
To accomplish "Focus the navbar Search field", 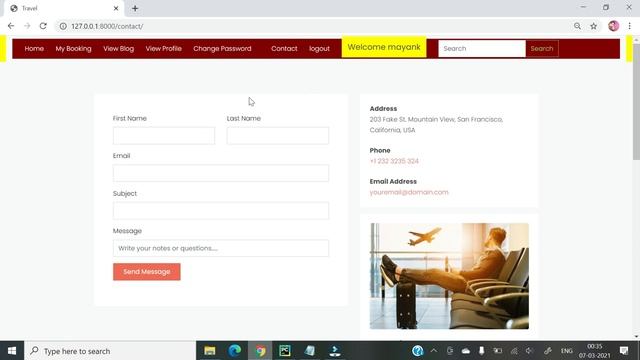I will click(482, 49).
